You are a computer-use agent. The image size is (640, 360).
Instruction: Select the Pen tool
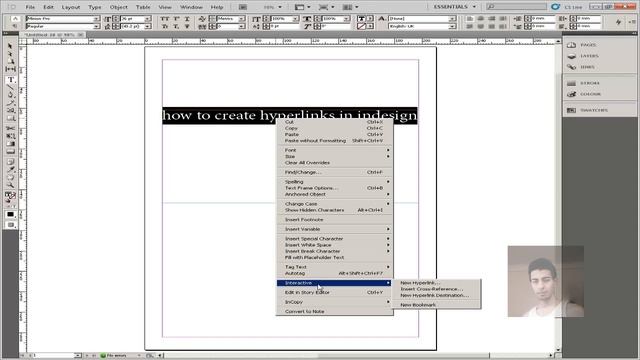click(10, 95)
